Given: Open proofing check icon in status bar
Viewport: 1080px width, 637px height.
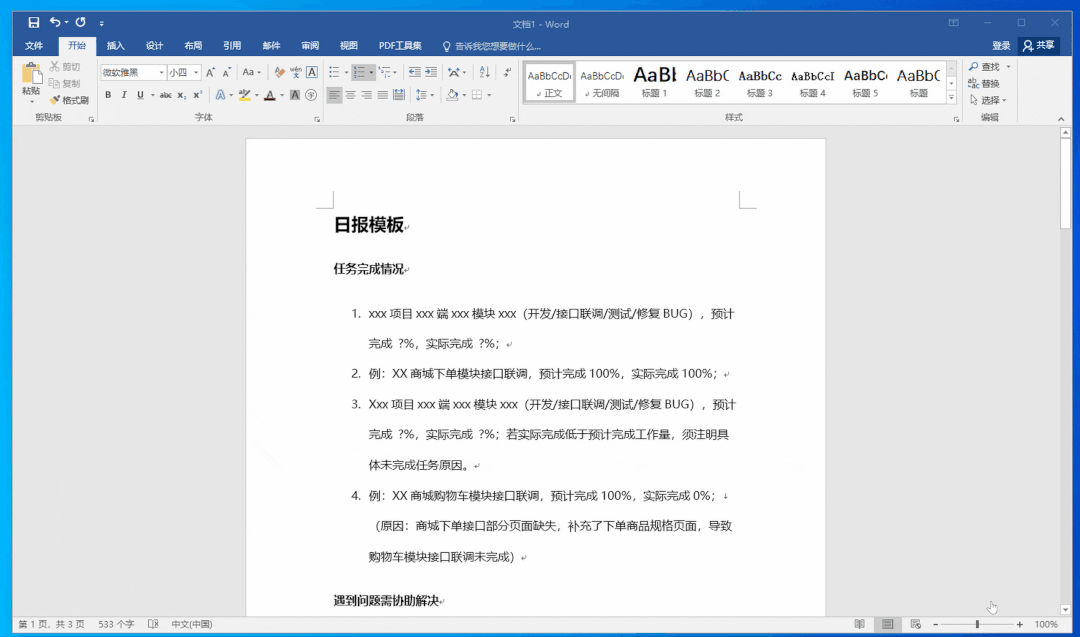Looking at the screenshot, I should click(x=153, y=624).
